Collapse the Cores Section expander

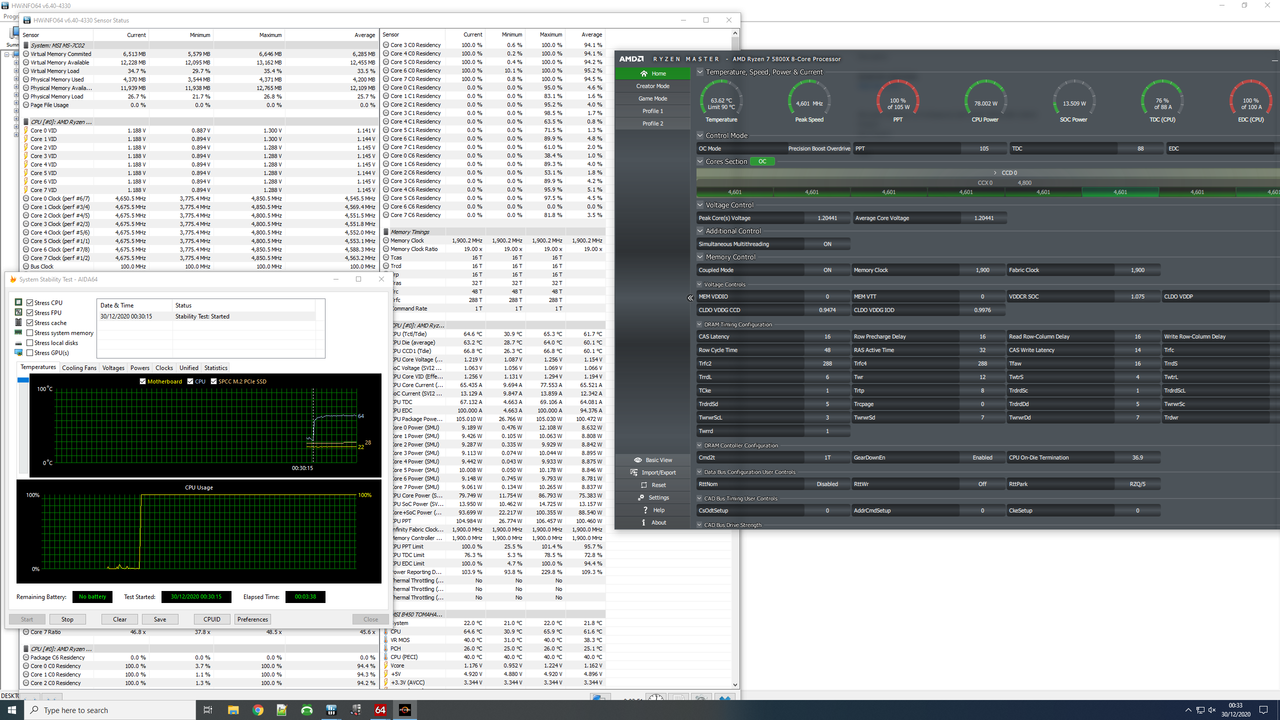point(701,161)
